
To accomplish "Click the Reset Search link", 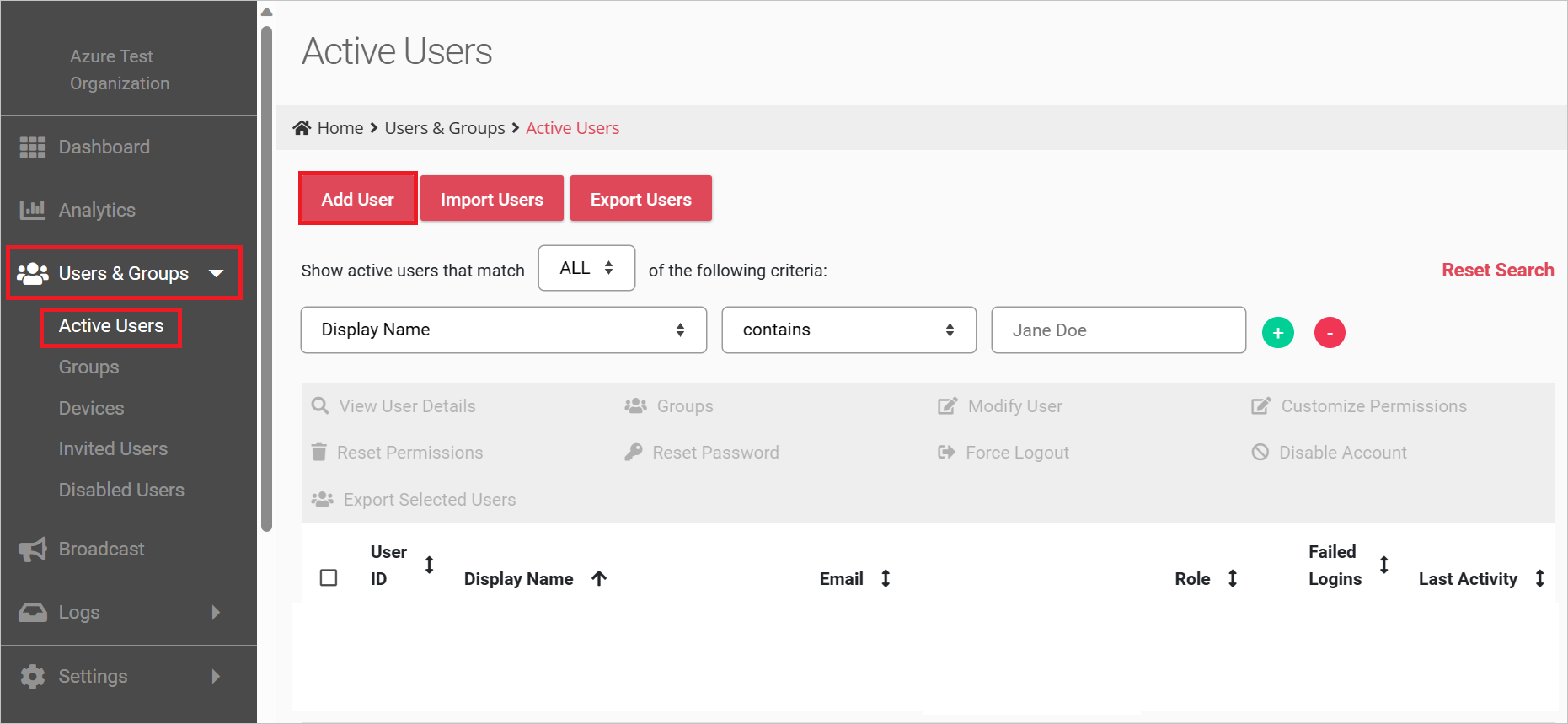I will coord(1497,270).
